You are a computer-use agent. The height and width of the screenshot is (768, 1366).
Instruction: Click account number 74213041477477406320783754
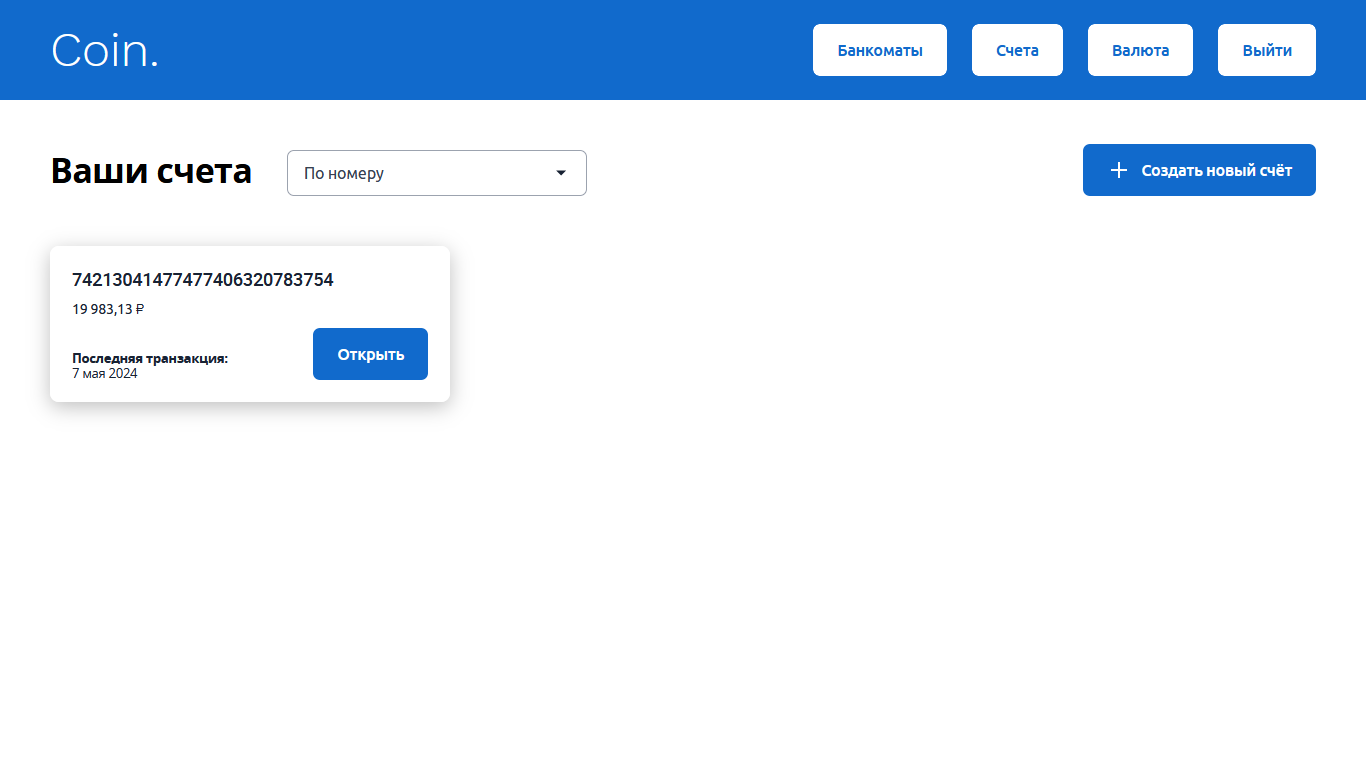(203, 280)
